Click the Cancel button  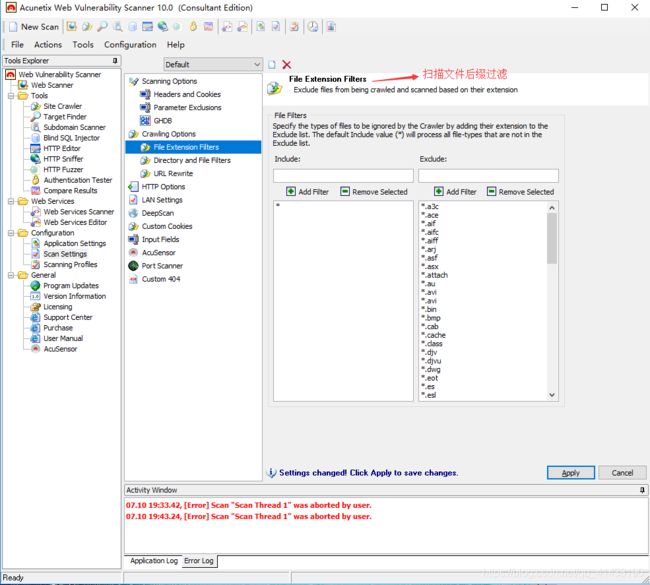pos(622,473)
